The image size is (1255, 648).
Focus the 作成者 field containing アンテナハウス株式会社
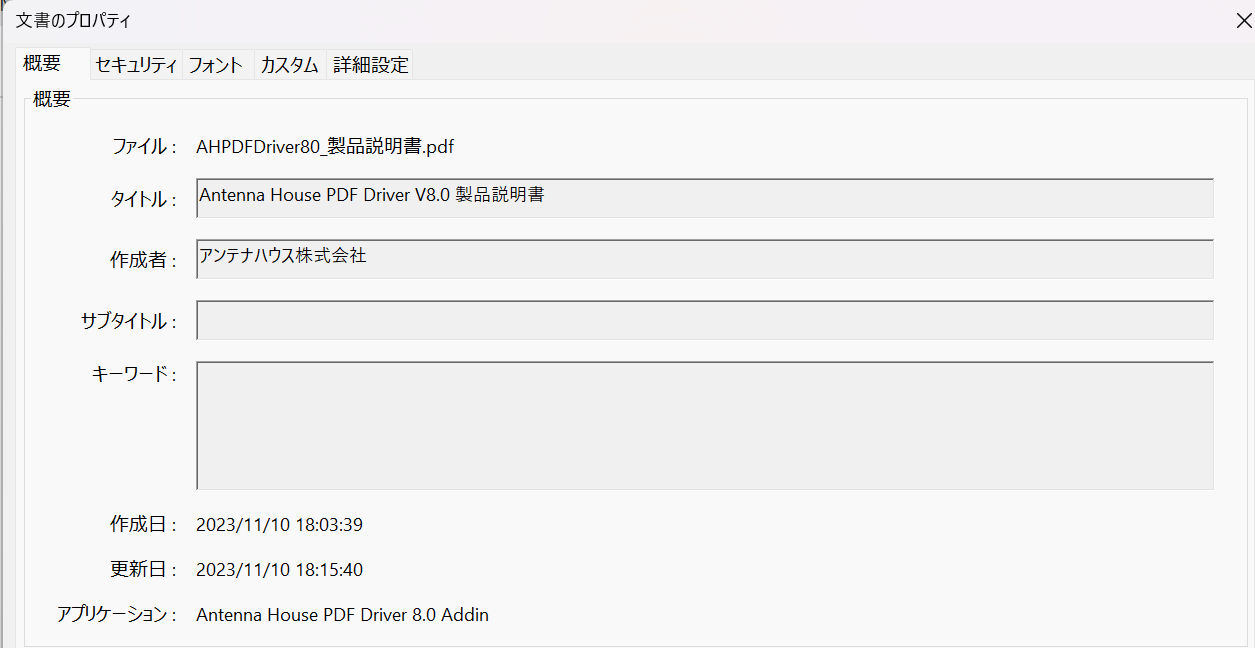(704, 259)
